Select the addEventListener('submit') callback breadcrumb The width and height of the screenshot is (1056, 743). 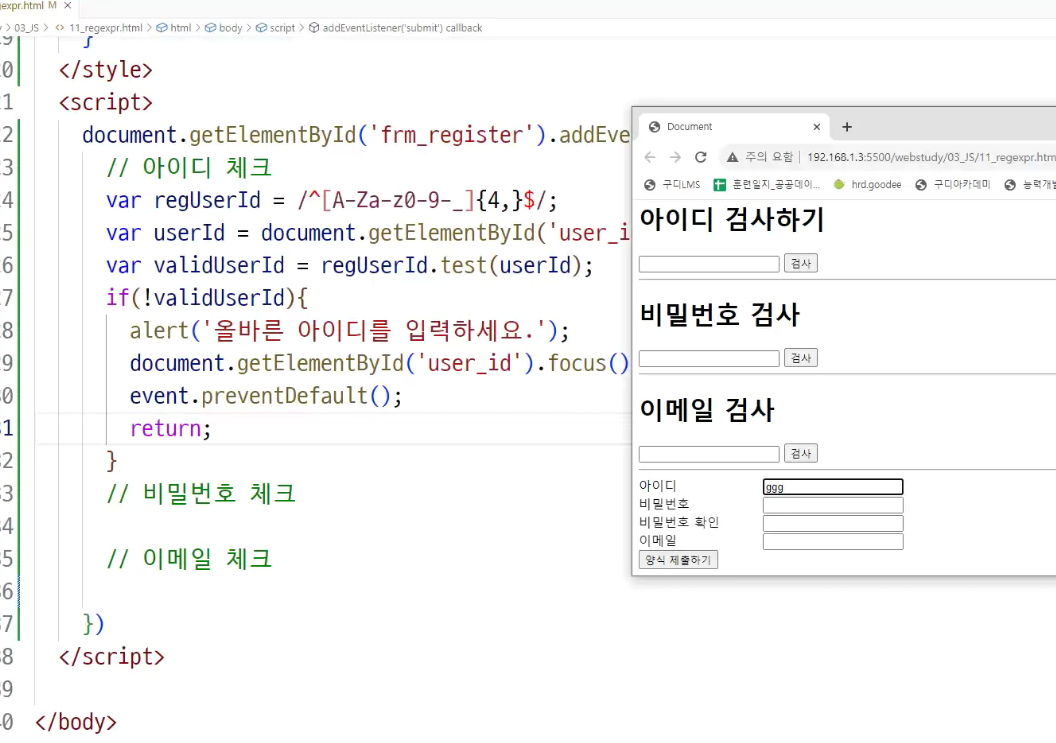pyautogui.click(x=402, y=28)
